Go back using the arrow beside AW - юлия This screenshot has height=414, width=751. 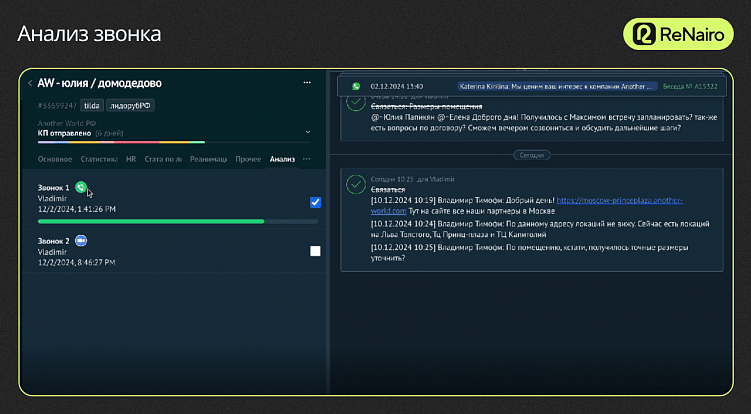30,83
